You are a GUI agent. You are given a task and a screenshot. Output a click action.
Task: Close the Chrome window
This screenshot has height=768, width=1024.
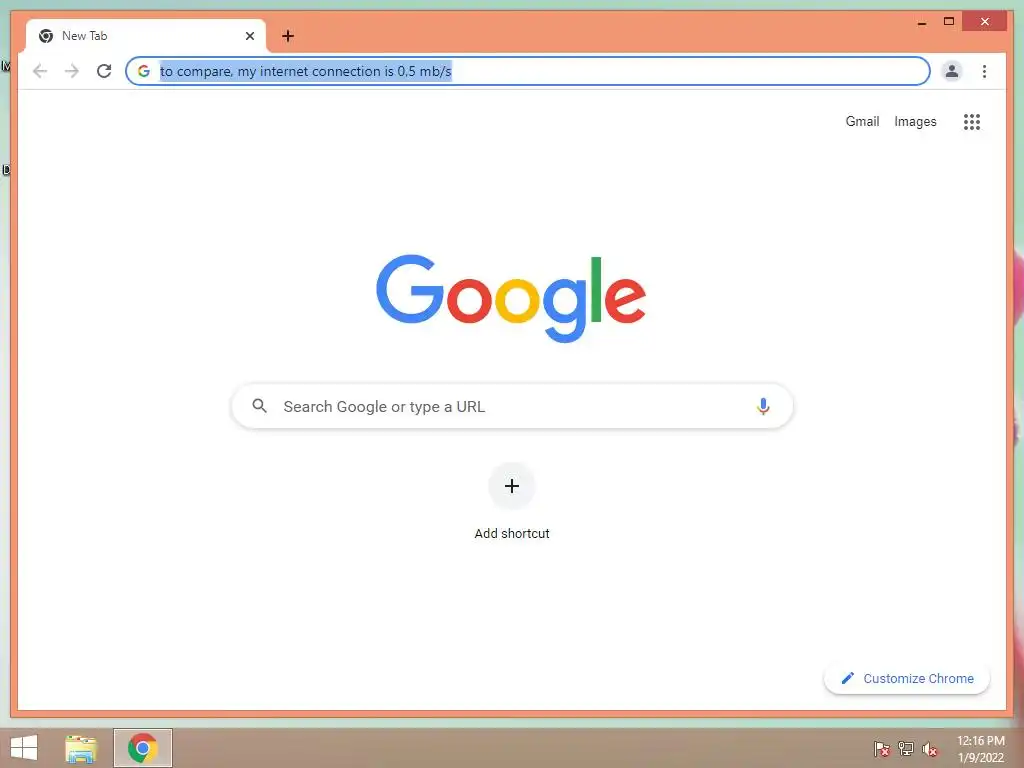pyautogui.click(x=985, y=22)
